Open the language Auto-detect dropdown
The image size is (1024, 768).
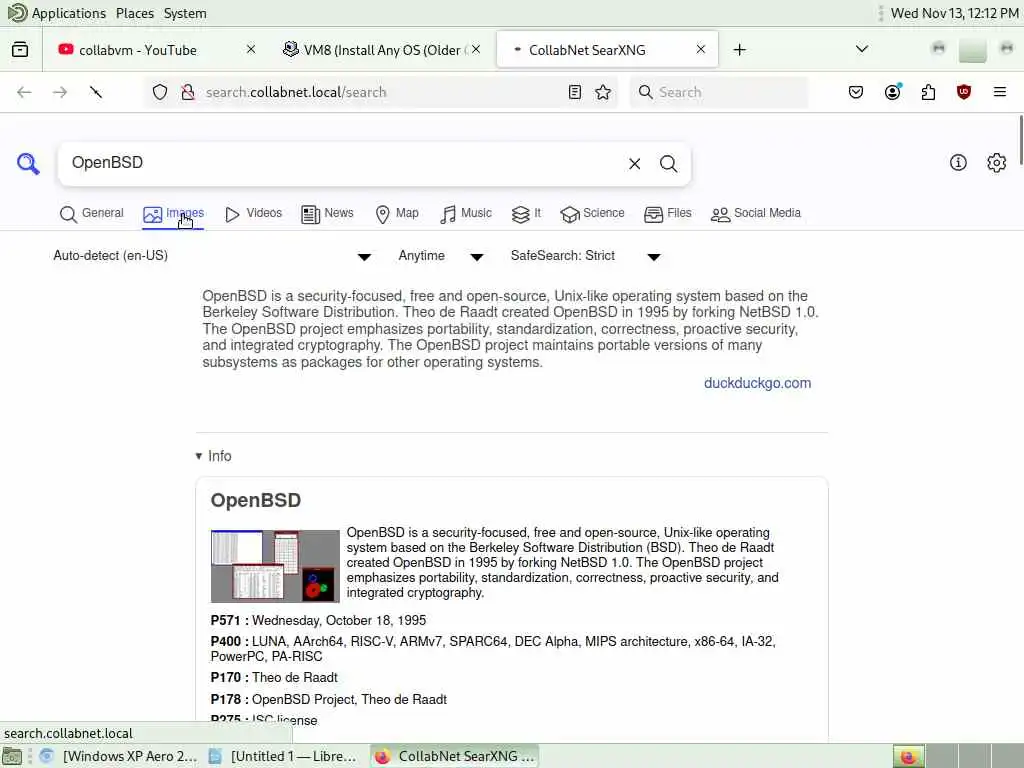212,256
